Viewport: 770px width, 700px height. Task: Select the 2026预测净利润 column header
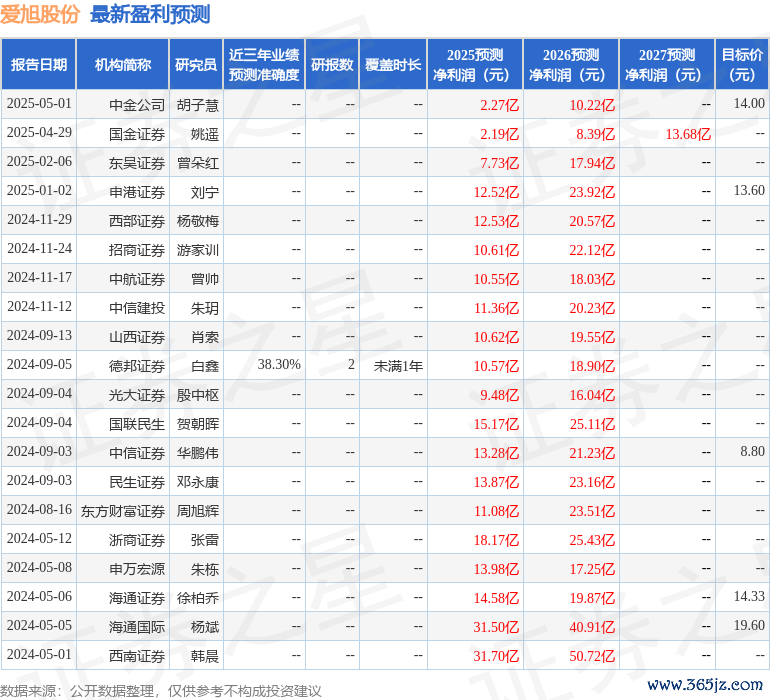tap(571, 64)
